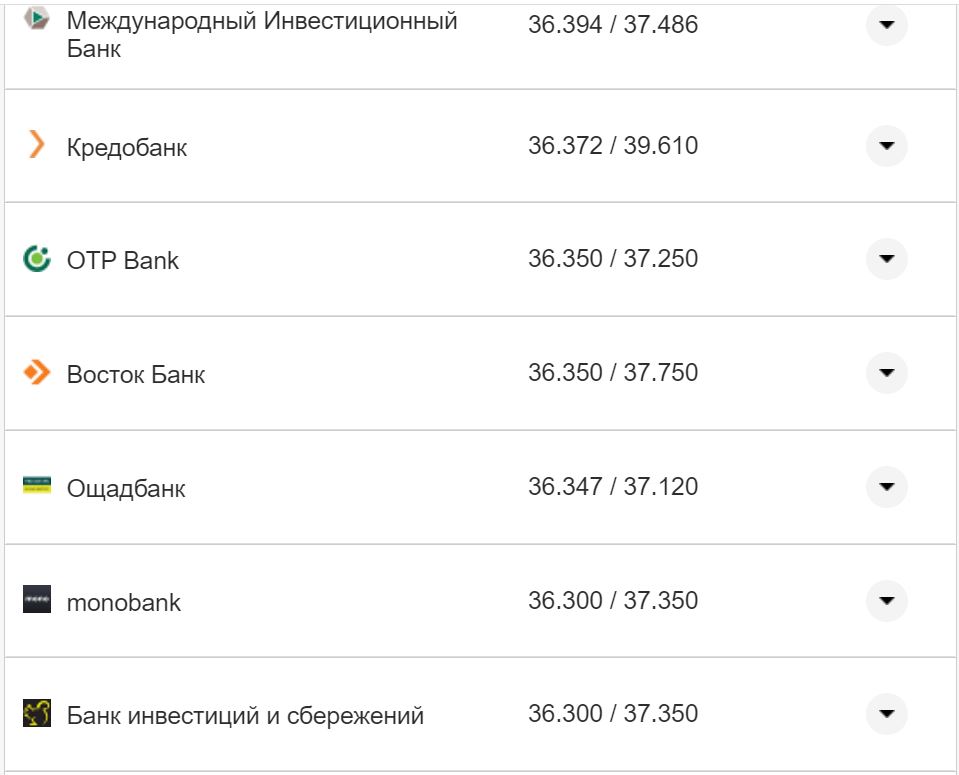This screenshot has height=775, width=959.
Task: Open the OTP Bank rate details
Action: [886, 259]
